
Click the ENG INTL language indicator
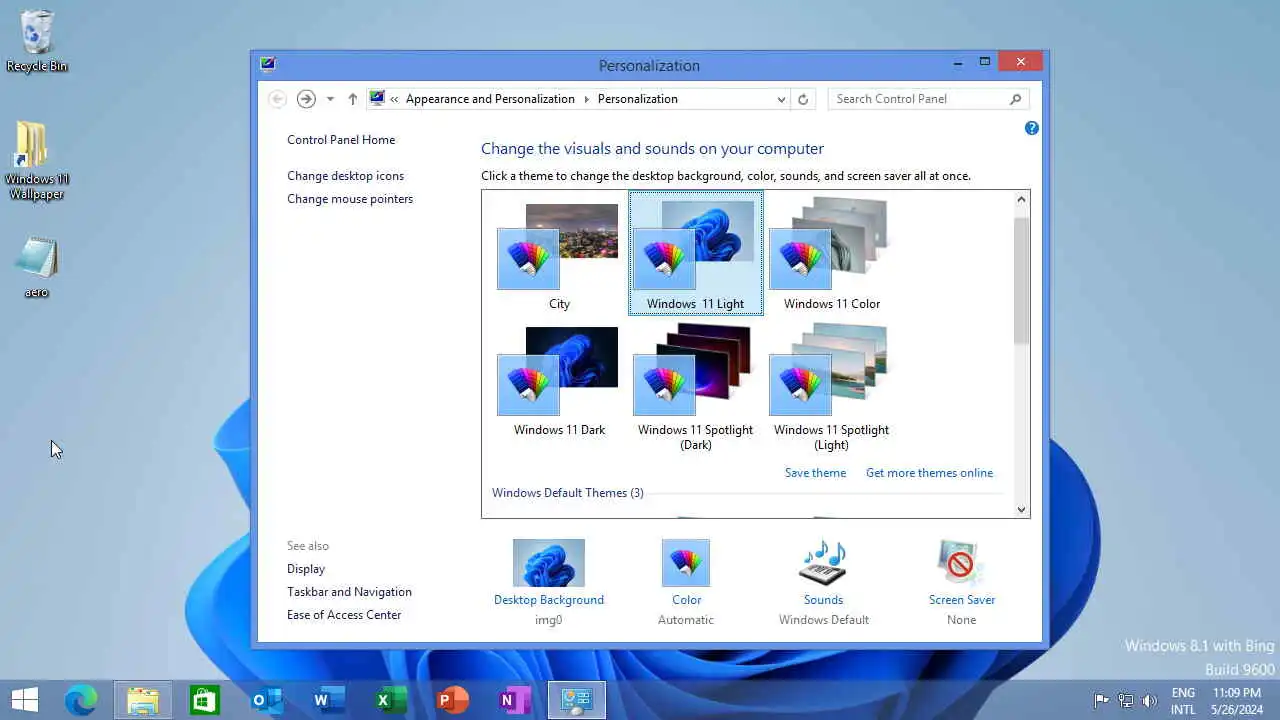1183,700
